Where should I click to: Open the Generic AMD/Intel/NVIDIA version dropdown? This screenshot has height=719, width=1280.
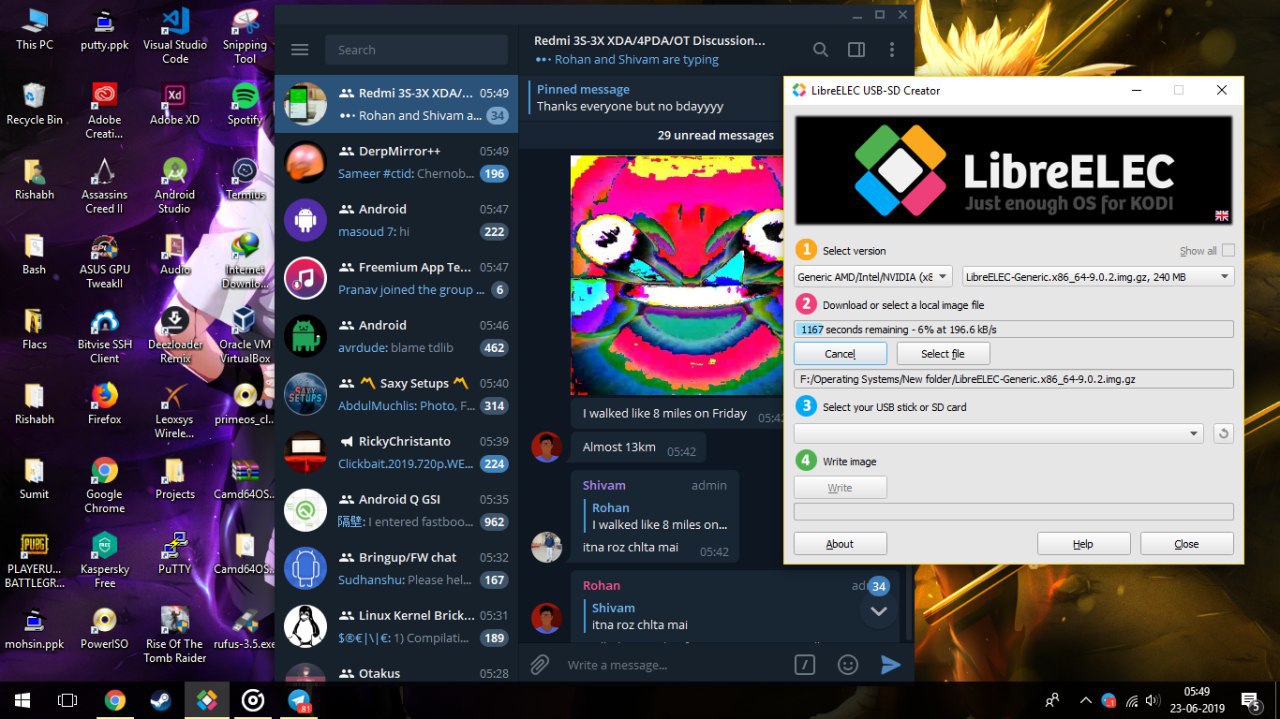click(873, 276)
